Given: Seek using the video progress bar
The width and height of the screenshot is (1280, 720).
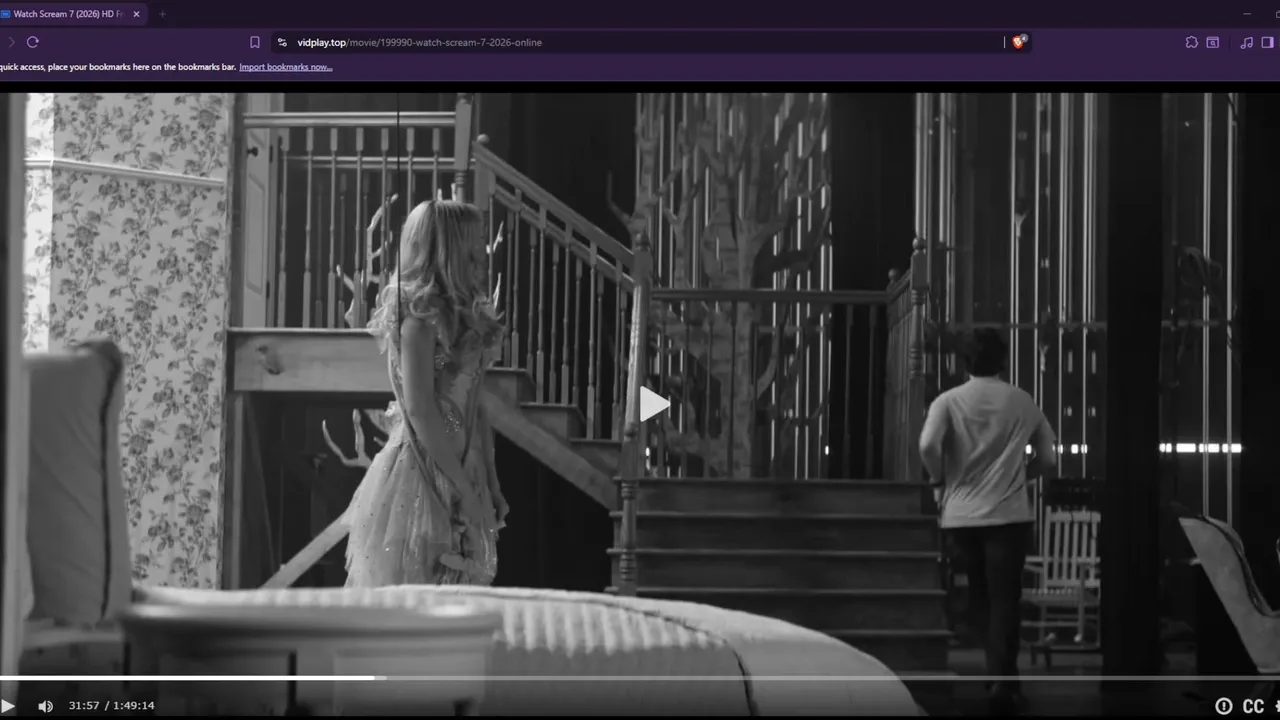Looking at the screenshot, I should click(x=640, y=677).
